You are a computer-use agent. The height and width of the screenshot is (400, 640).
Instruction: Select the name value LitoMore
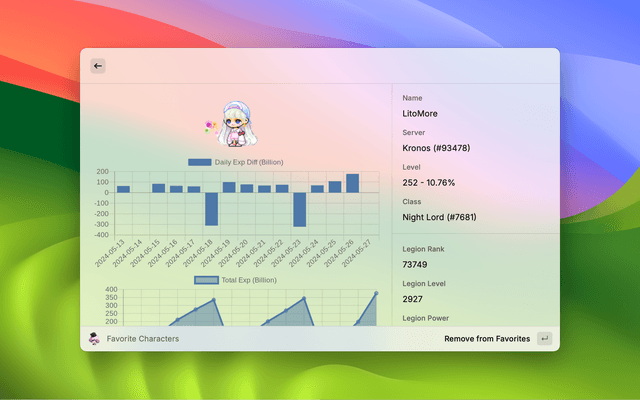420,114
